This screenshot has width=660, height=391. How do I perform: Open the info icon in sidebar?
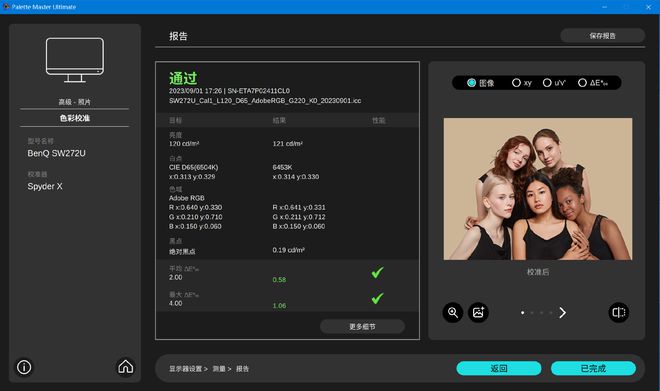click(x=24, y=367)
